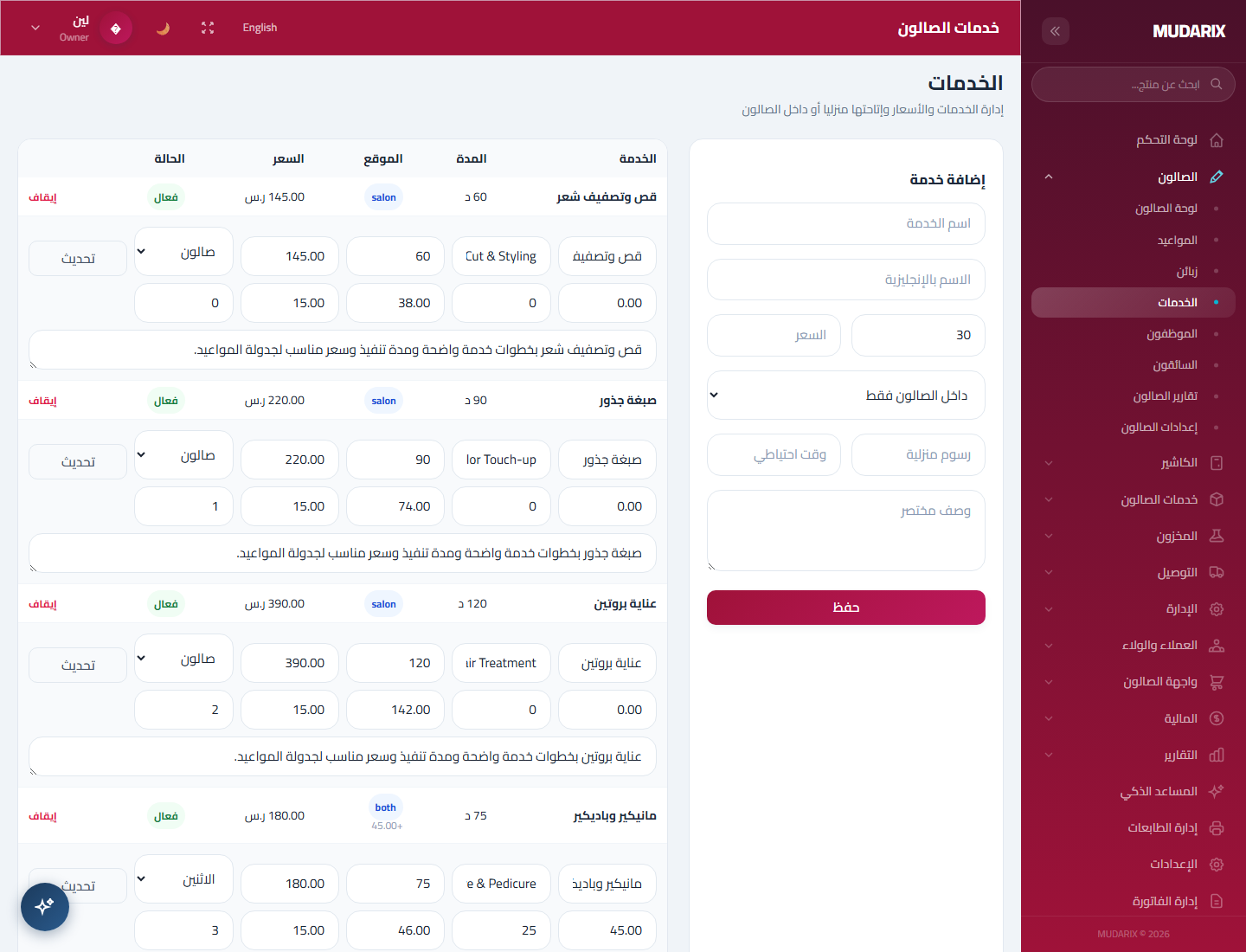Viewport: 1246px width, 952px height.
Task: Open الموظفون in the sidebar
Action: click(1172, 333)
